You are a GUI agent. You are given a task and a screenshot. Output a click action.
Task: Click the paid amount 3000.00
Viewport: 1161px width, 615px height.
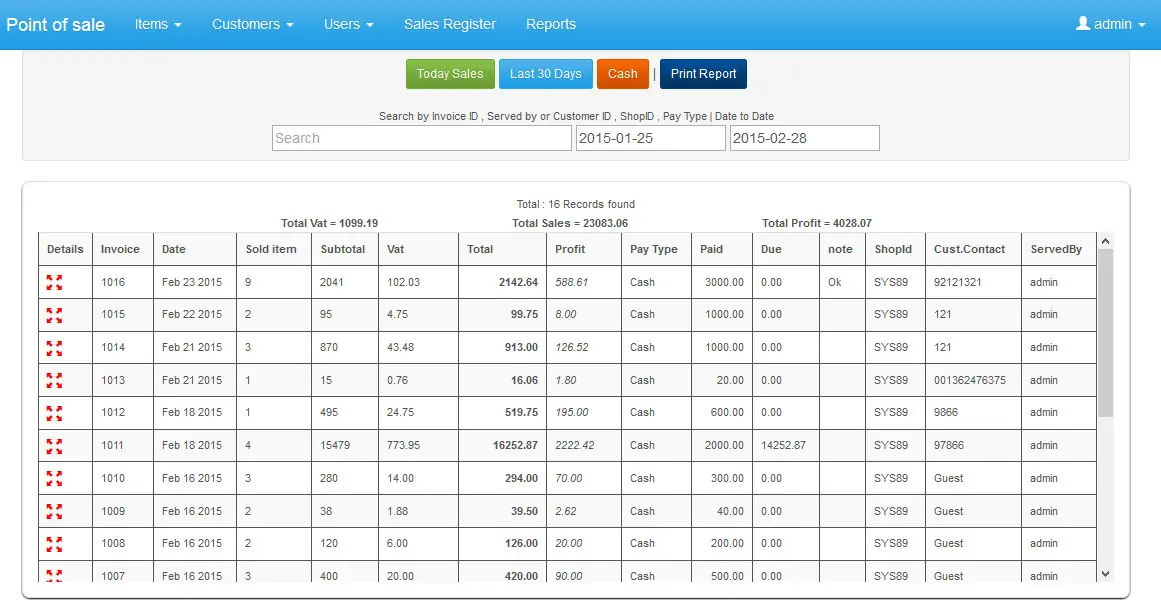(x=724, y=282)
